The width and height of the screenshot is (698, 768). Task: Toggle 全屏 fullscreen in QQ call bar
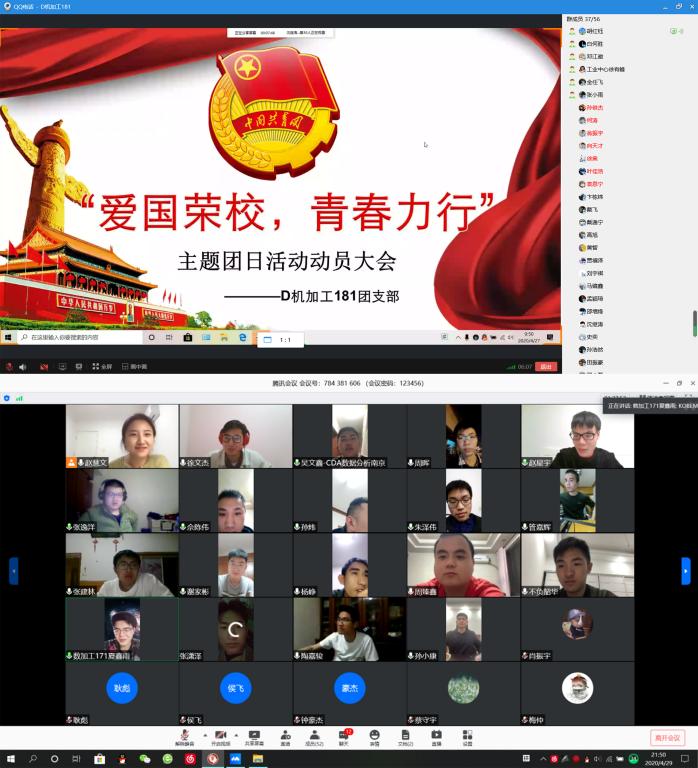click(x=102, y=367)
